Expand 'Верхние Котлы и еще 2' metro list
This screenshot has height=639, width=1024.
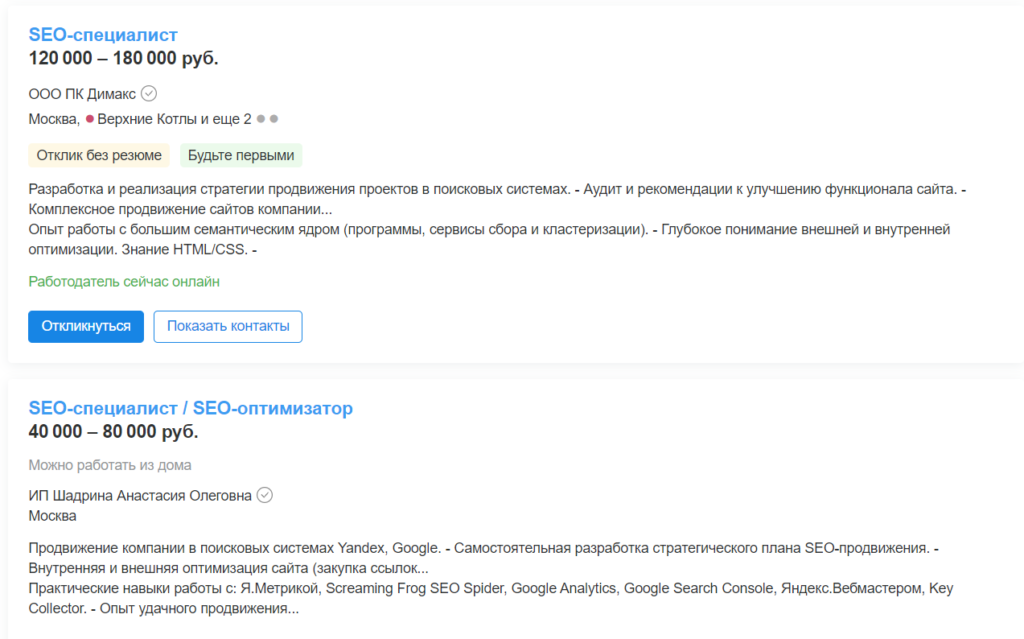[174, 119]
